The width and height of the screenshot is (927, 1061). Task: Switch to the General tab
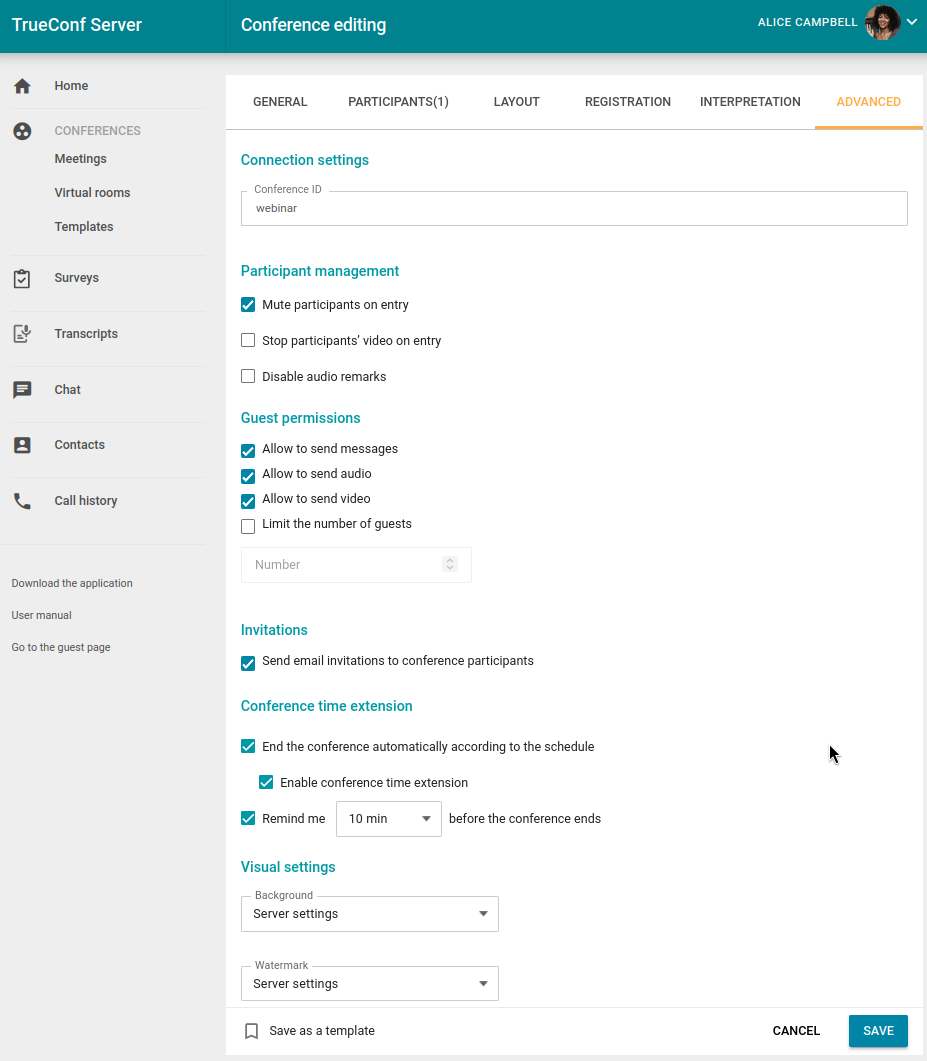tap(280, 102)
